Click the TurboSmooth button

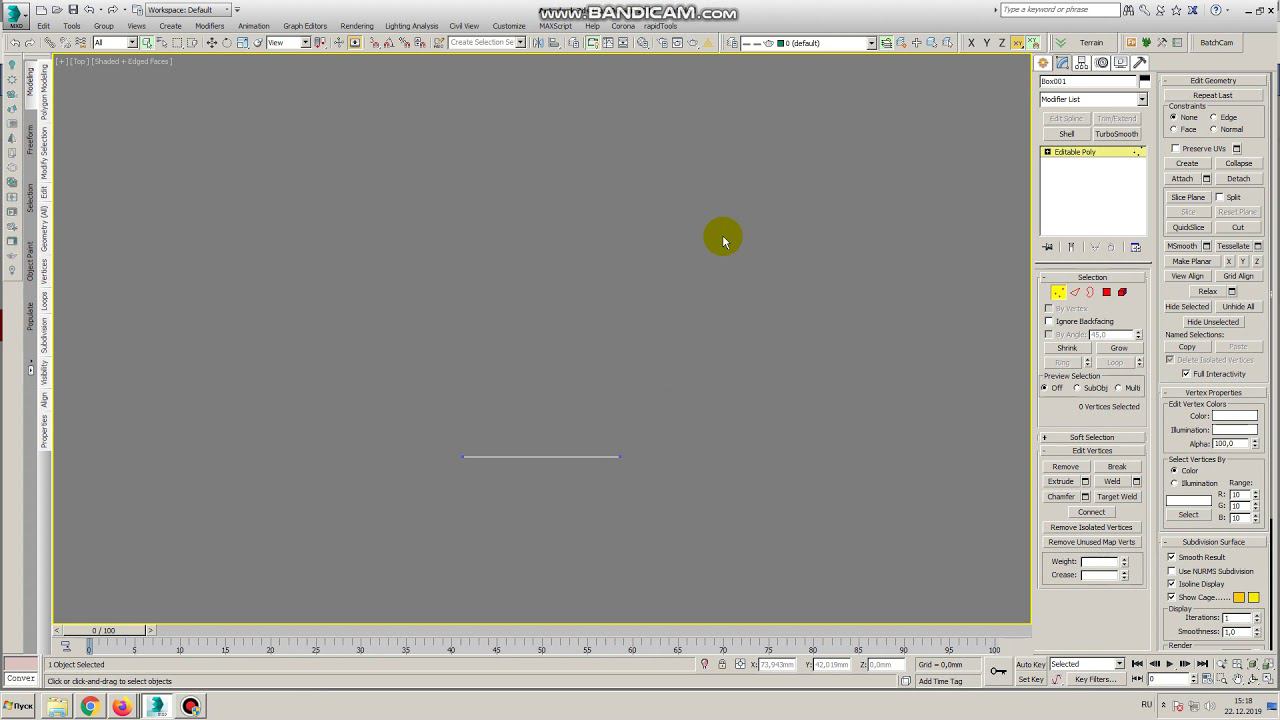tap(1116, 134)
